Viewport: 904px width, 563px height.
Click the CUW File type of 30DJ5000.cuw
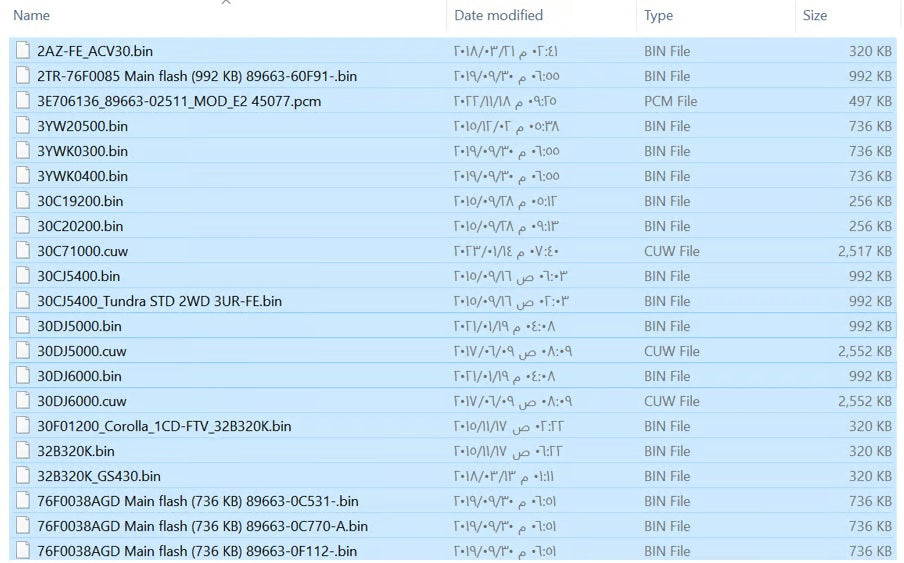(x=671, y=351)
